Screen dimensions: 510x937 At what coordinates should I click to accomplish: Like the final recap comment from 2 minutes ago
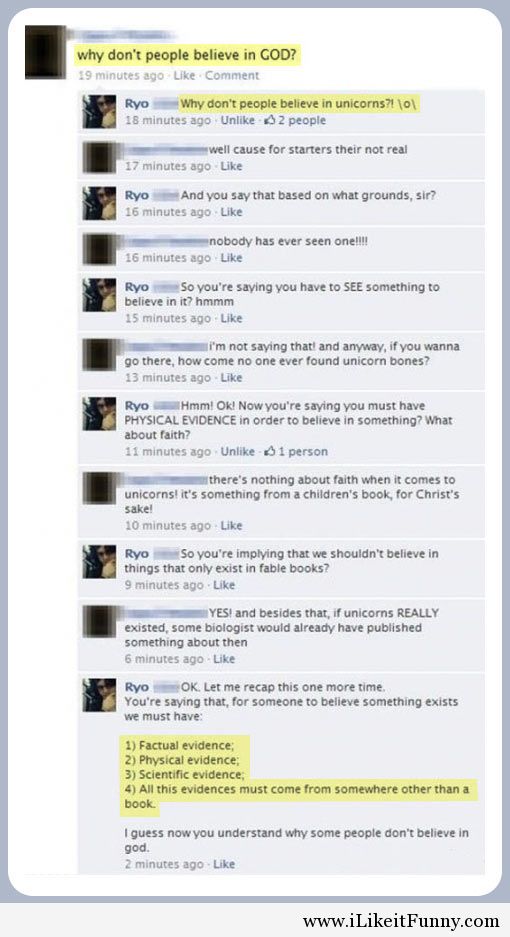(x=224, y=864)
